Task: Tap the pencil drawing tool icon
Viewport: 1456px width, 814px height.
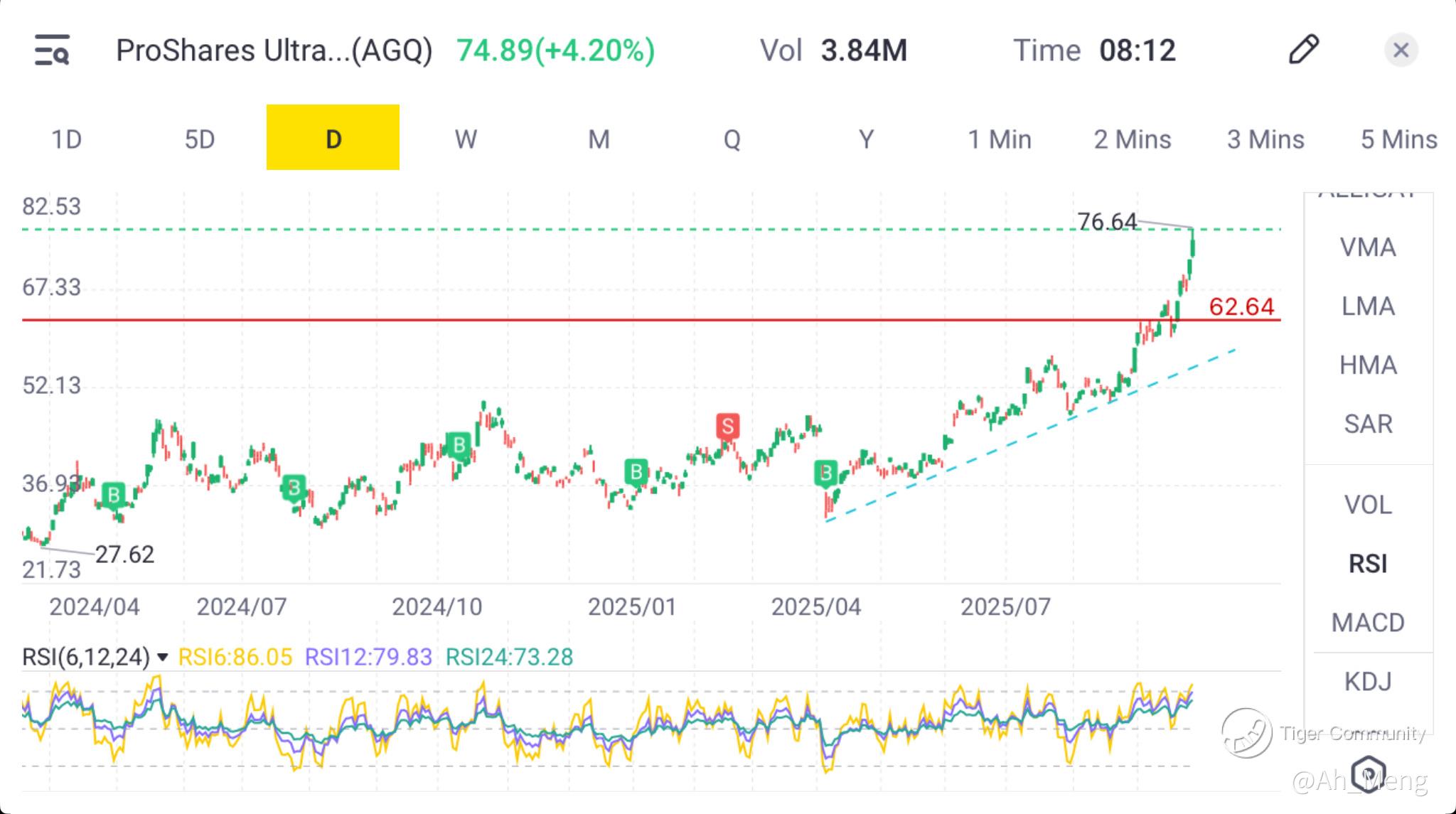Action: [x=1303, y=50]
